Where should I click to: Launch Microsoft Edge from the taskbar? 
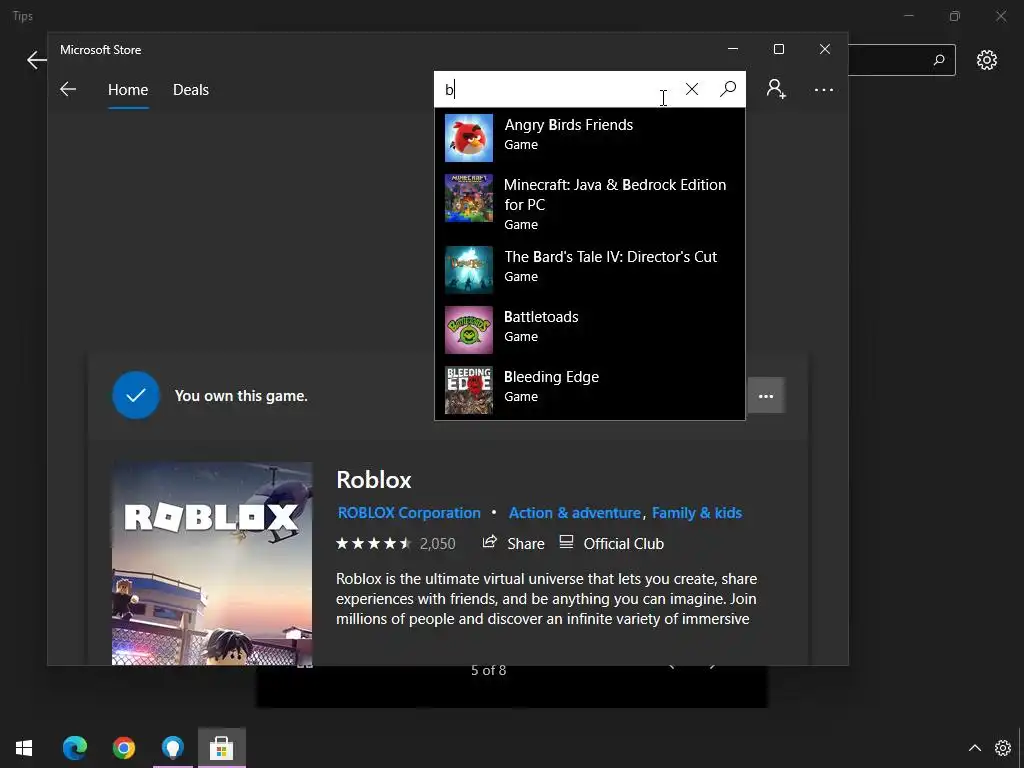pos(74,748)
